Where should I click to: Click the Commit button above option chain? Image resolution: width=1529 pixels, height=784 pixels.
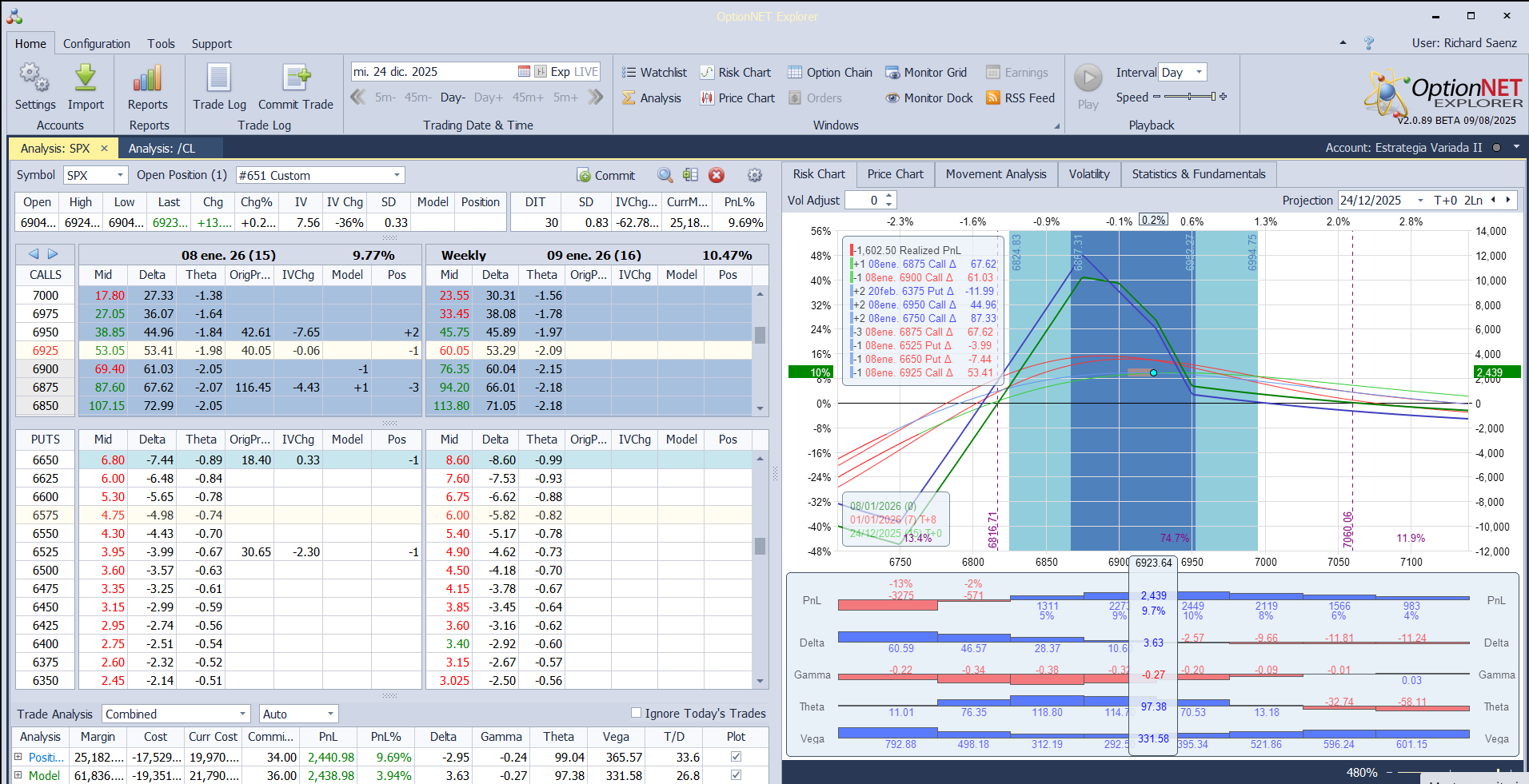[605, 175]
